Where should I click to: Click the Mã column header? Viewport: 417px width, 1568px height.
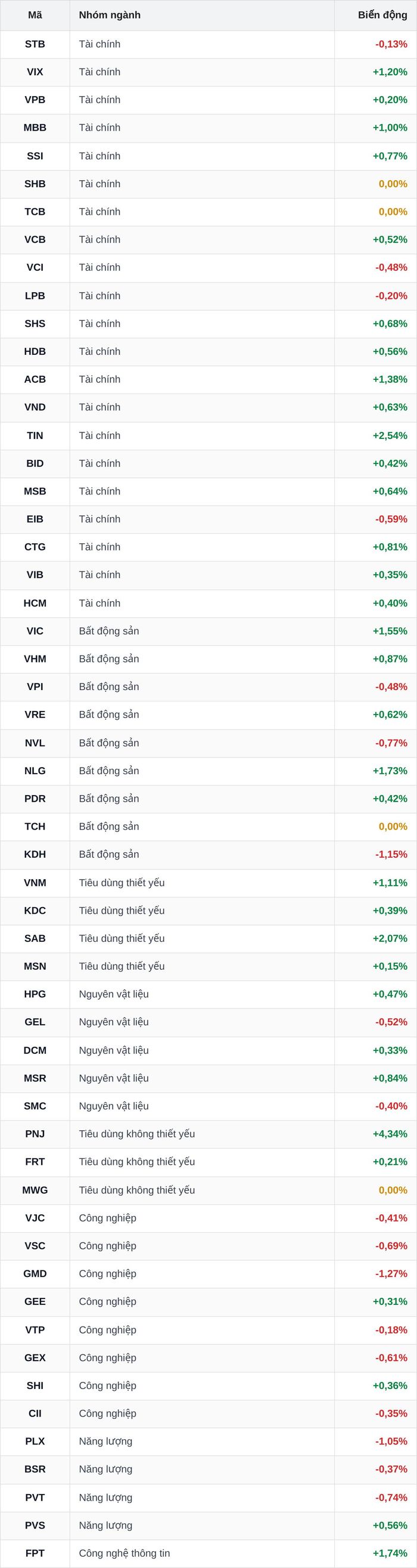[35, 16]
